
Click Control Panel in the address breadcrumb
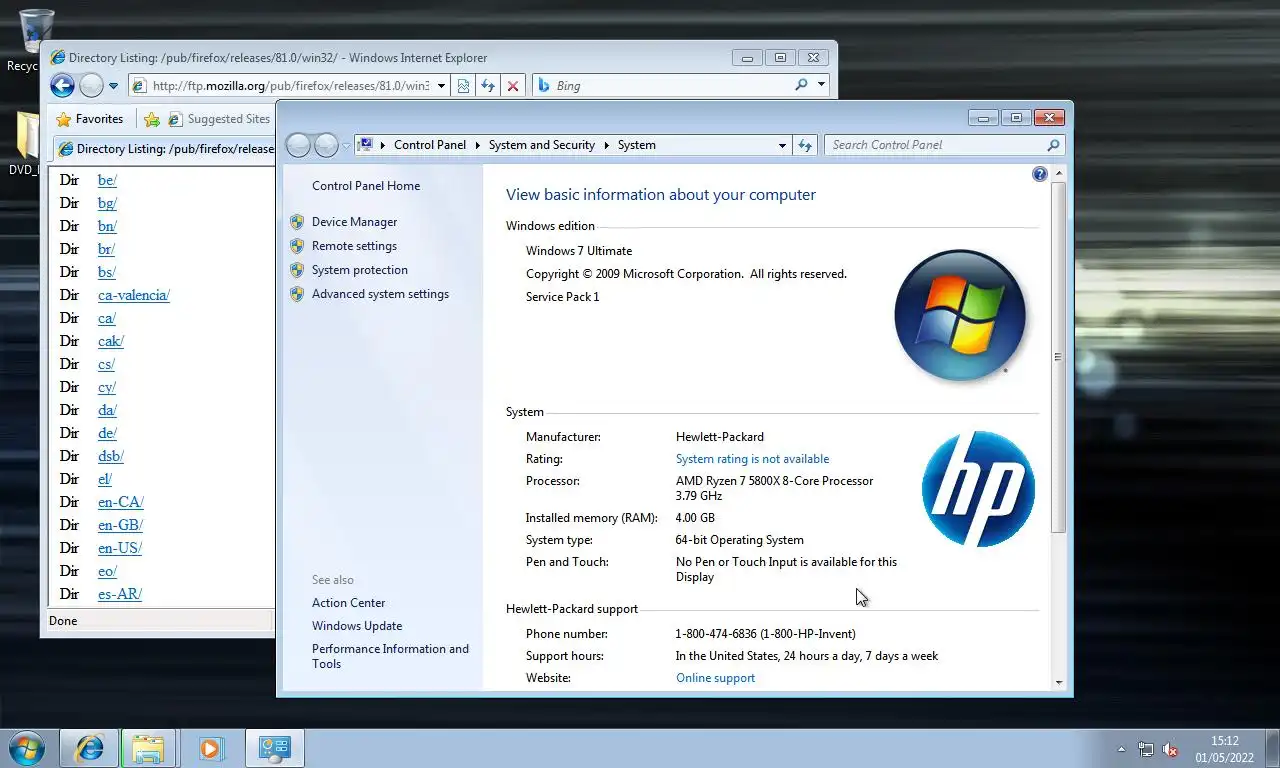[x=430, y=145]
